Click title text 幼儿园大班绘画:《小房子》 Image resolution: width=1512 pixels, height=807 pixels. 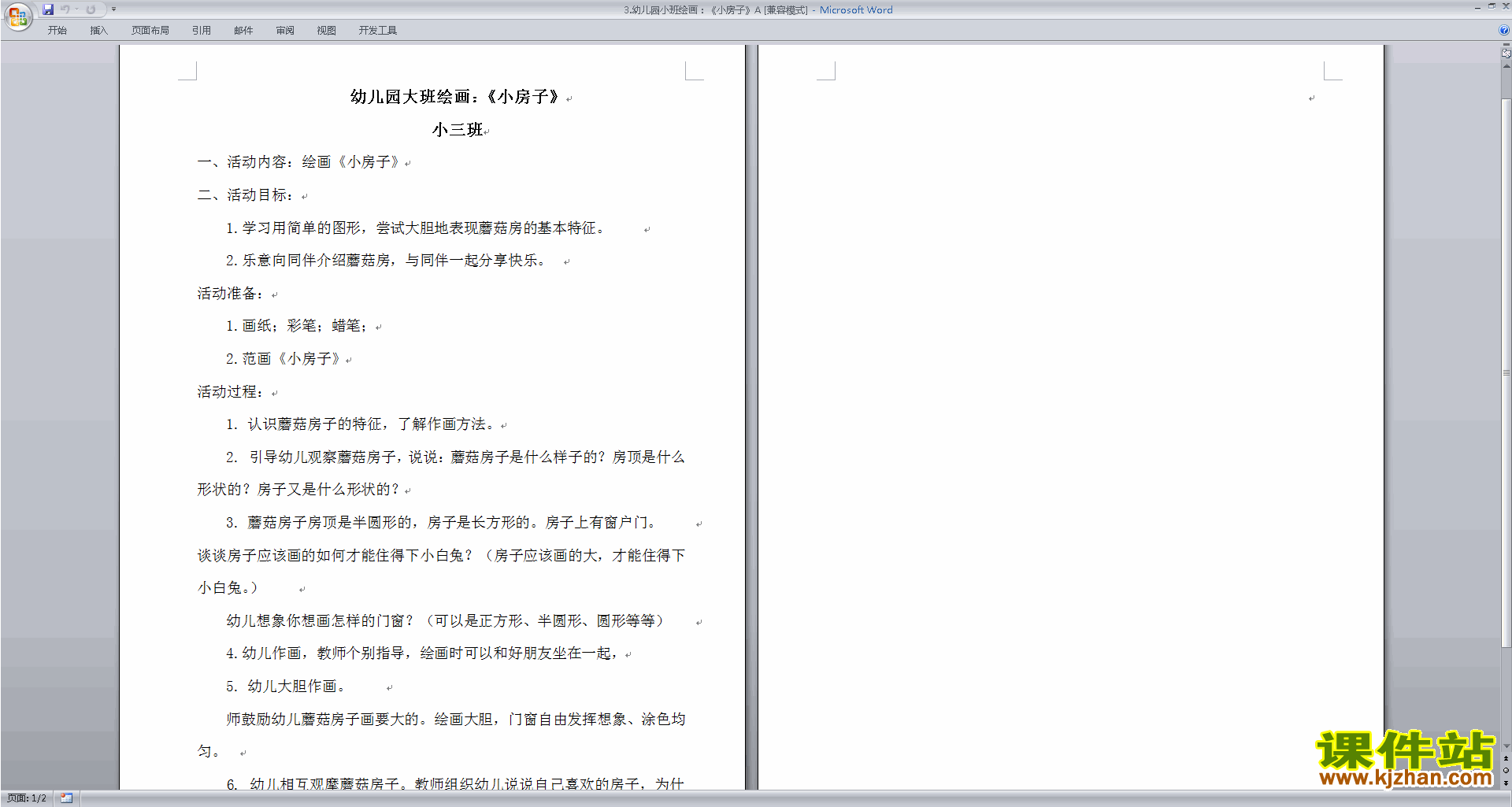pyautogui.click(x=454, y=97)
